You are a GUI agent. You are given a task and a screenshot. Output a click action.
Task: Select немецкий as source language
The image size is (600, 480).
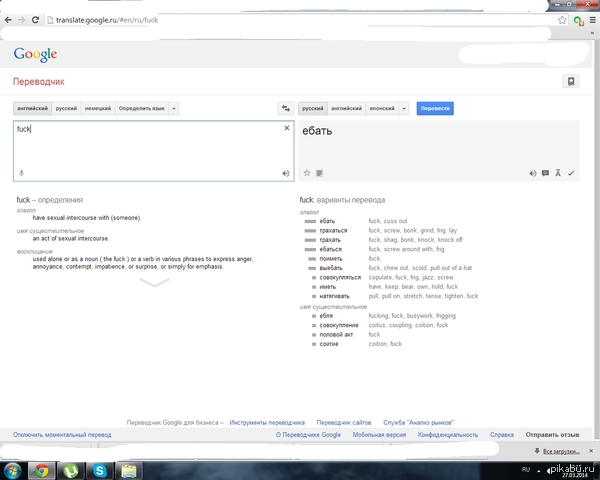98,108
